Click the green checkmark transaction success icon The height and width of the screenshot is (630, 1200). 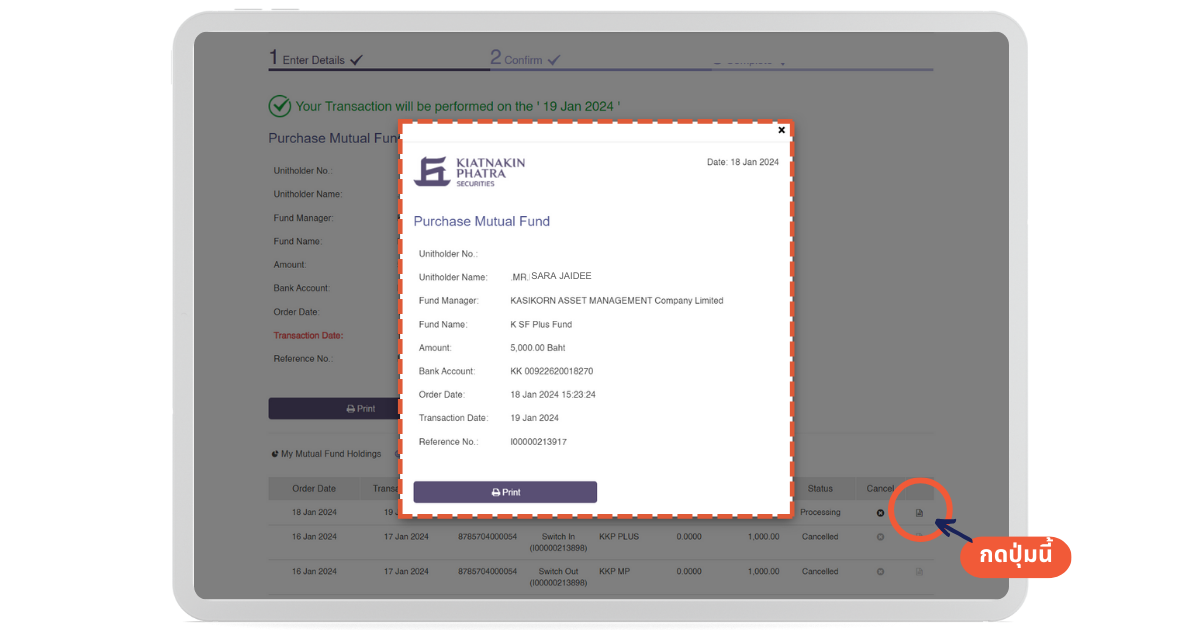[280, 106]
